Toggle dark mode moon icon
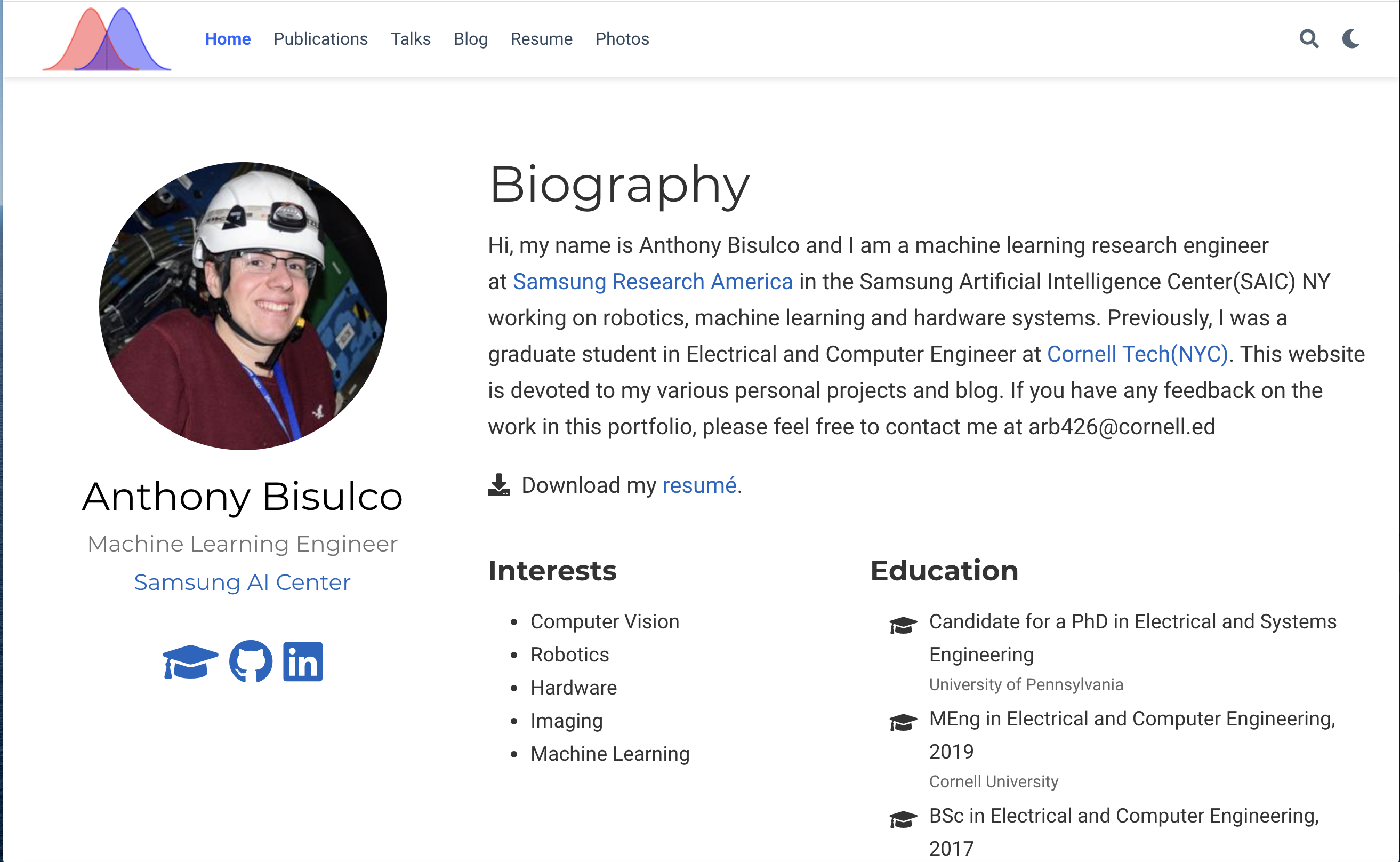 1351,39
